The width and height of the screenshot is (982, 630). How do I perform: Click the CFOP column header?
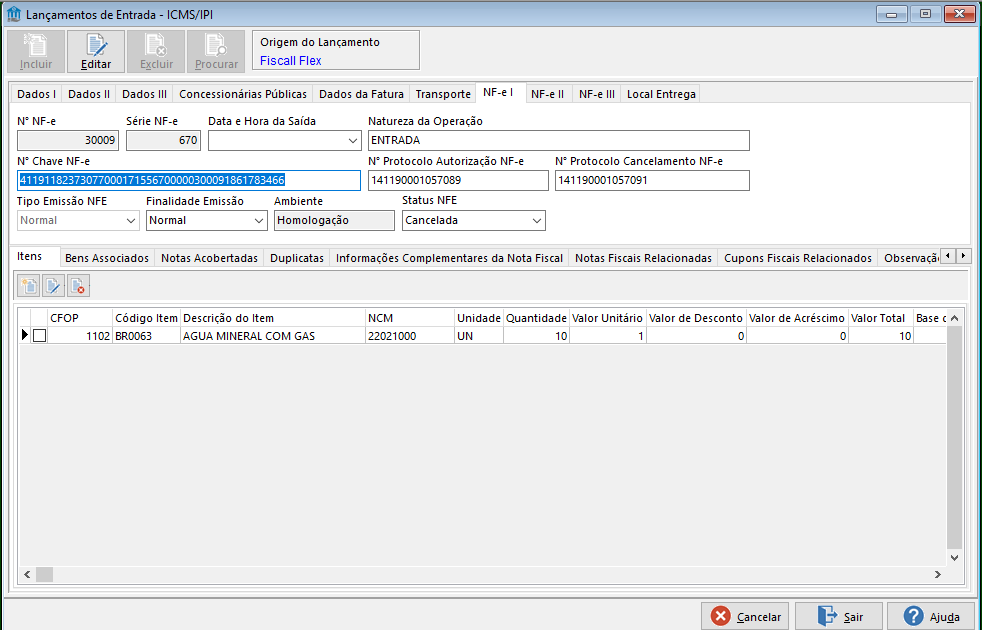pos(80,318)
